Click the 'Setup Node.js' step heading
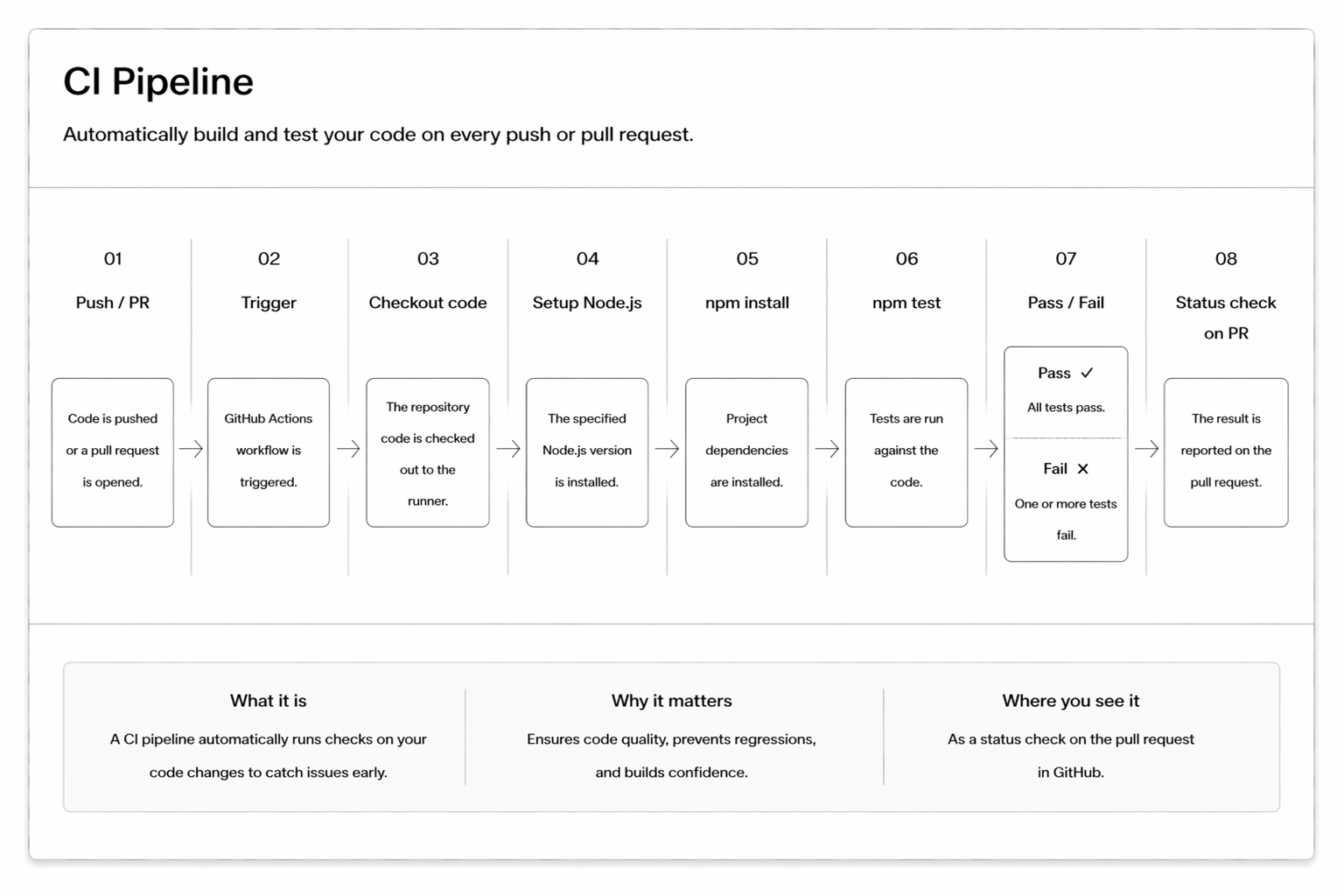1344x896 pixels. click(x=587, y=303)
